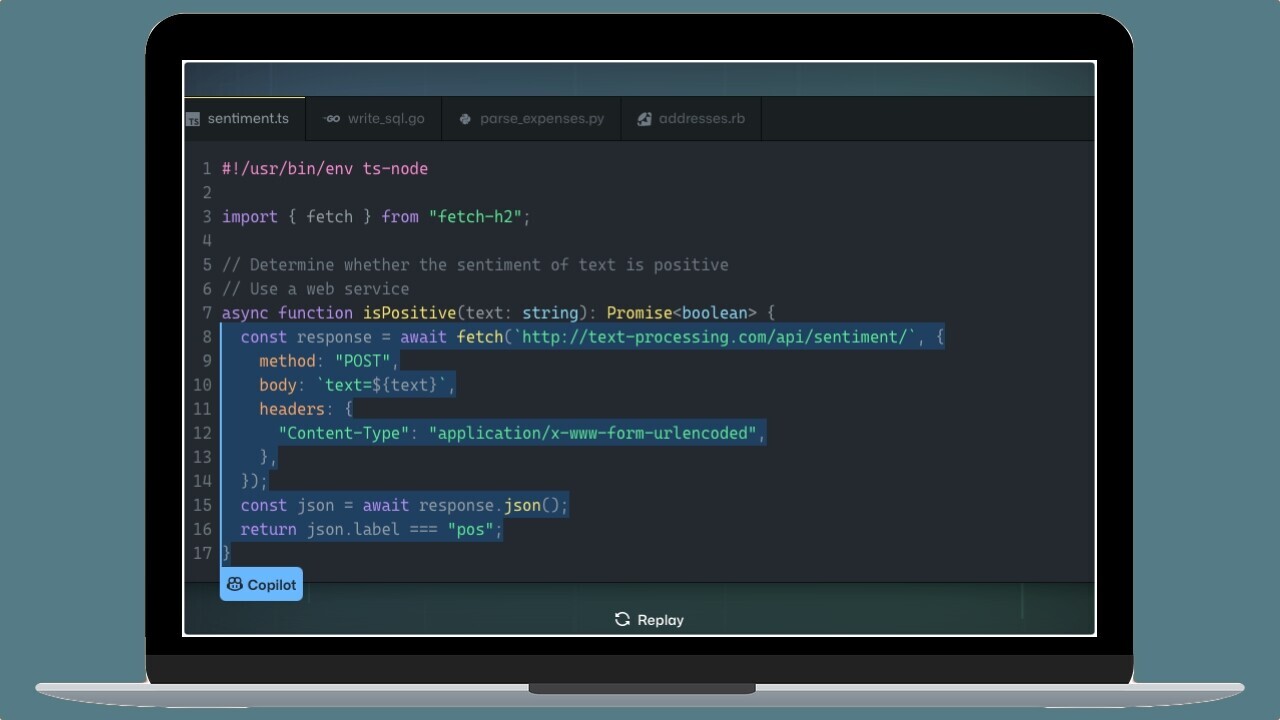Click the Copilot badge below the code
1280x720 pixels.
(261, 584)
